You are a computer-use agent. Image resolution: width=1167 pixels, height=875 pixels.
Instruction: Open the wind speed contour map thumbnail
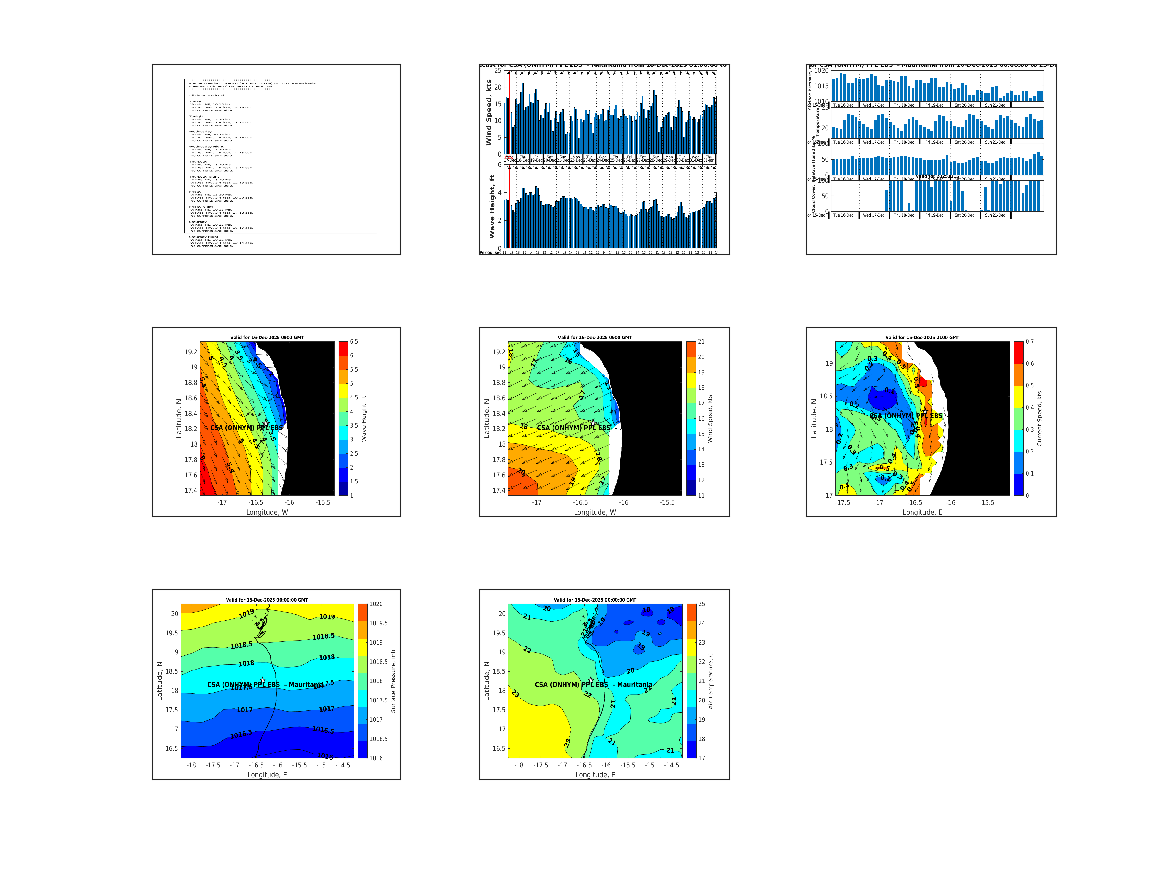[604, 422]
